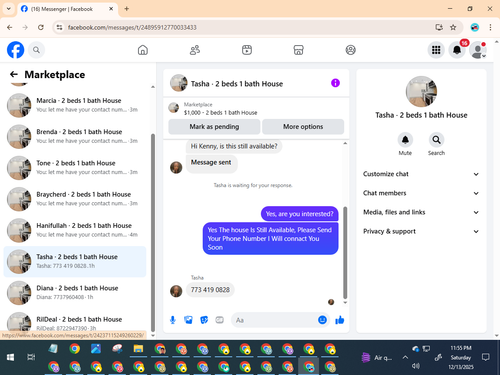Open the Video/Reels icon in top navigation
Viewport: 500px width, 375px height.
[247, 50]
